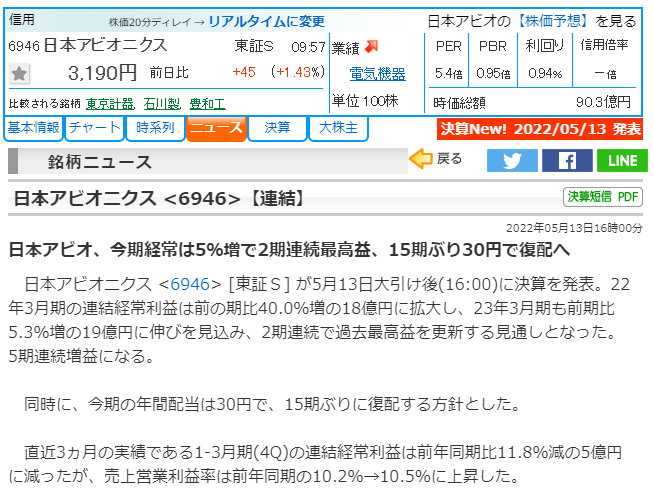
Task: Open the 電気機器 sector link
Action: tap(377, 74)
